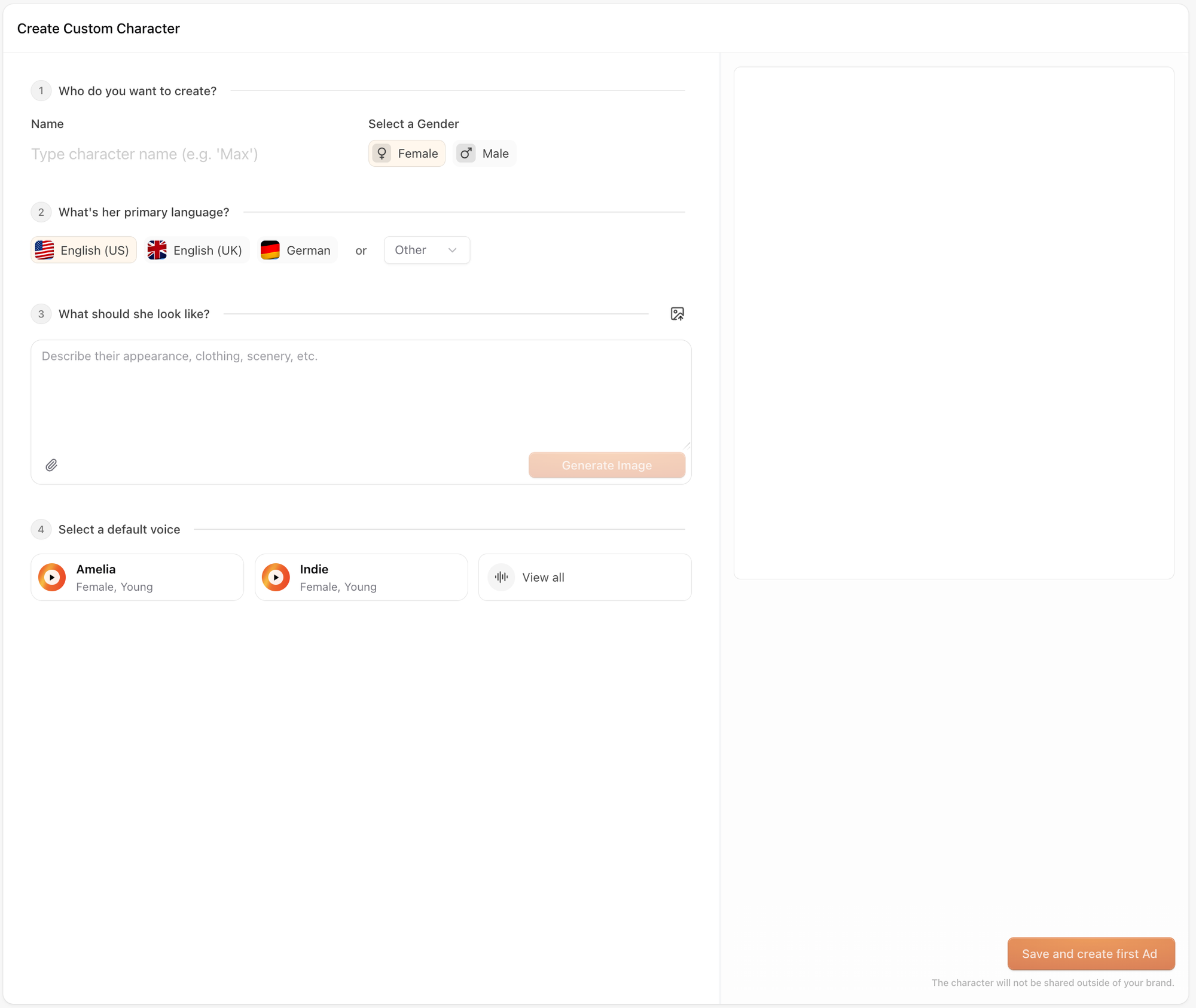
Task: Click the female gender symbol icon
Action: pos(382,154)
